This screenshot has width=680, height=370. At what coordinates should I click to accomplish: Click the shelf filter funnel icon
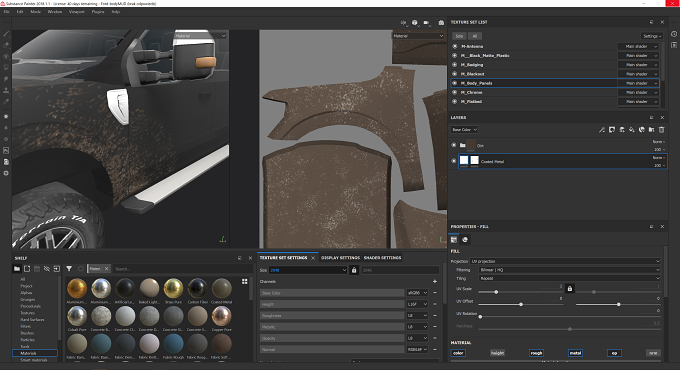pyautogui.click(x=69, y=269)
